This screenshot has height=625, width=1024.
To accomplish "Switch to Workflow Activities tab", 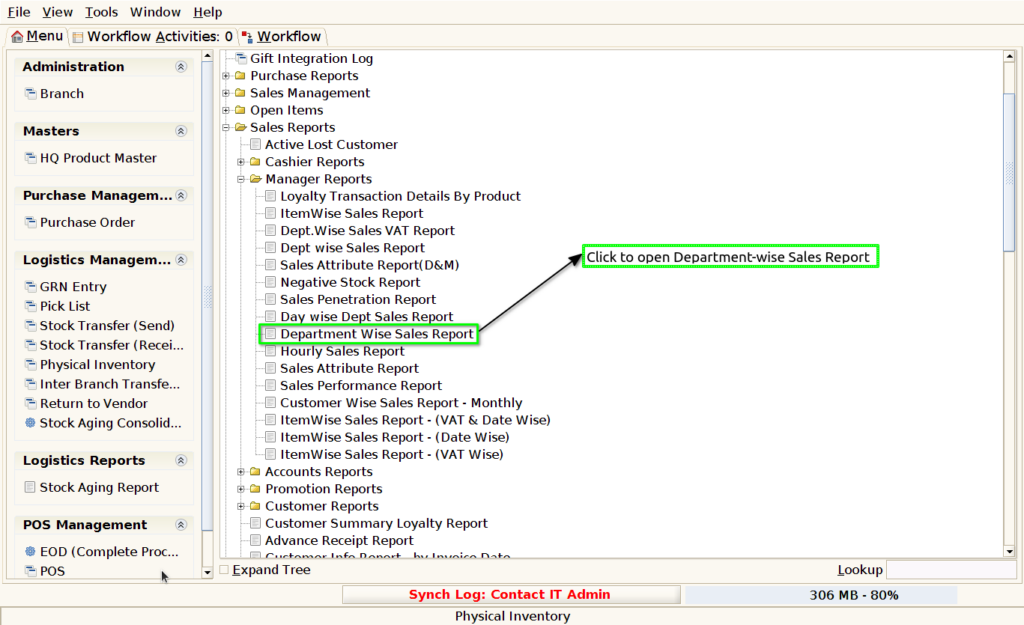I will (153, 37).
